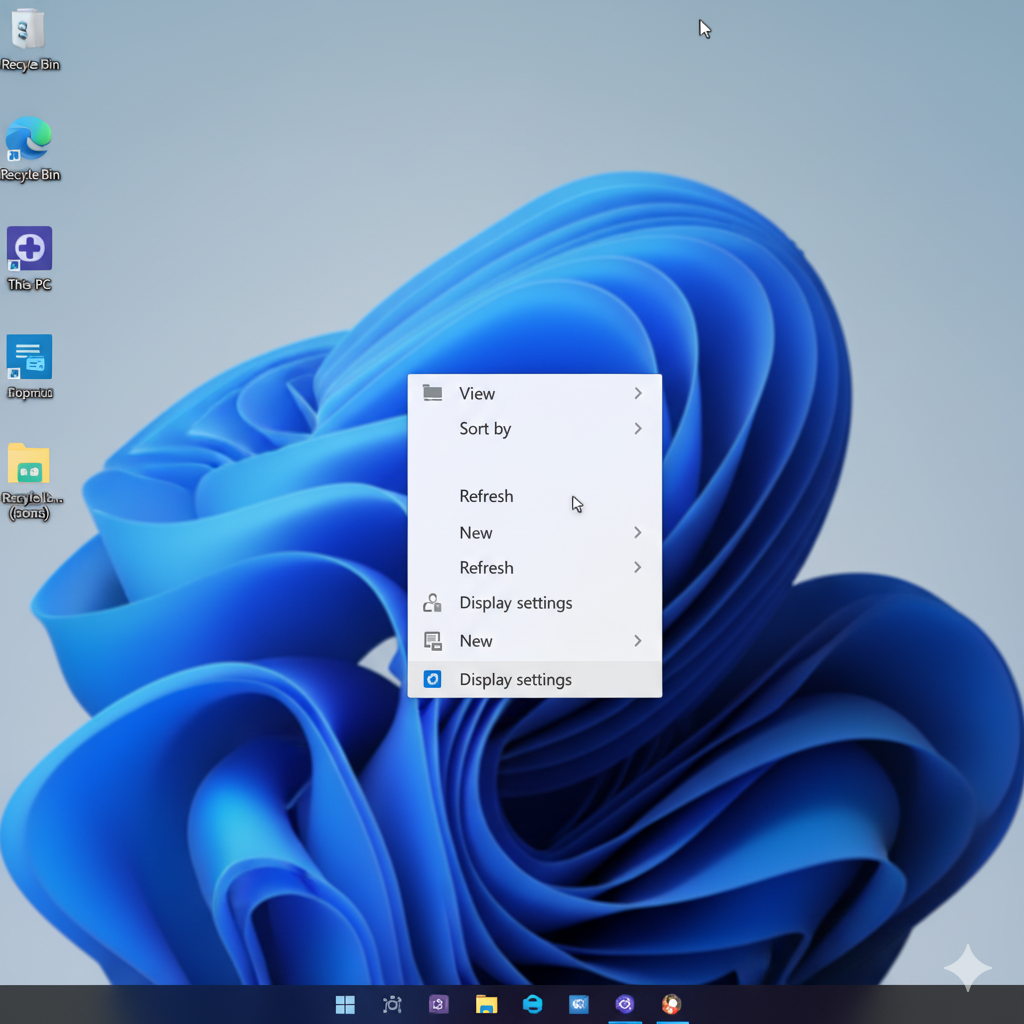Select the yellow folder desktop icon
The height and width of the screenshot is (1024, 1024).
click(29, 466)
